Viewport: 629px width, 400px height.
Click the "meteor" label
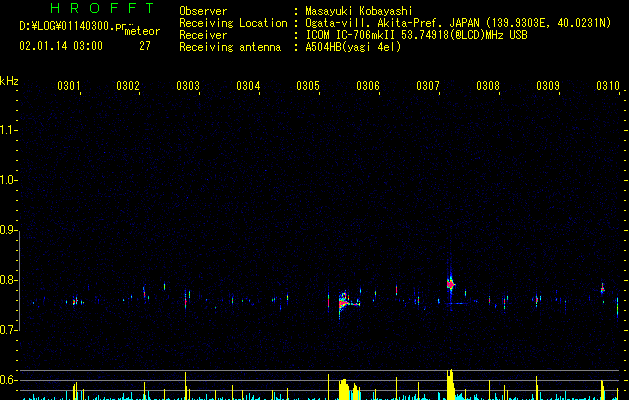pyautogui.click(x=142, y=31)
